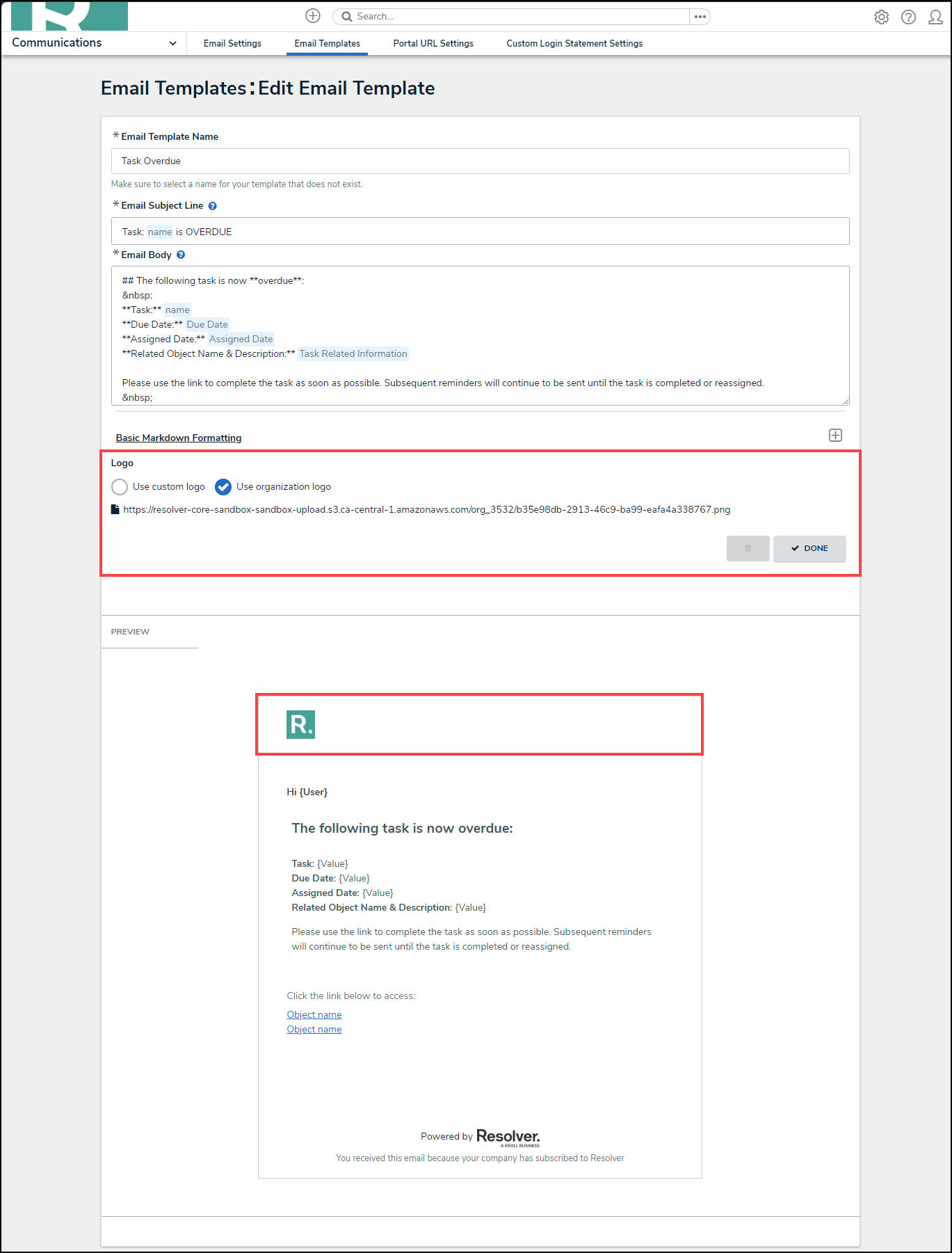952x1253 pixels.
Task: Click the 'Make sure to select a name' hint
Action: (x=237, y=184)
